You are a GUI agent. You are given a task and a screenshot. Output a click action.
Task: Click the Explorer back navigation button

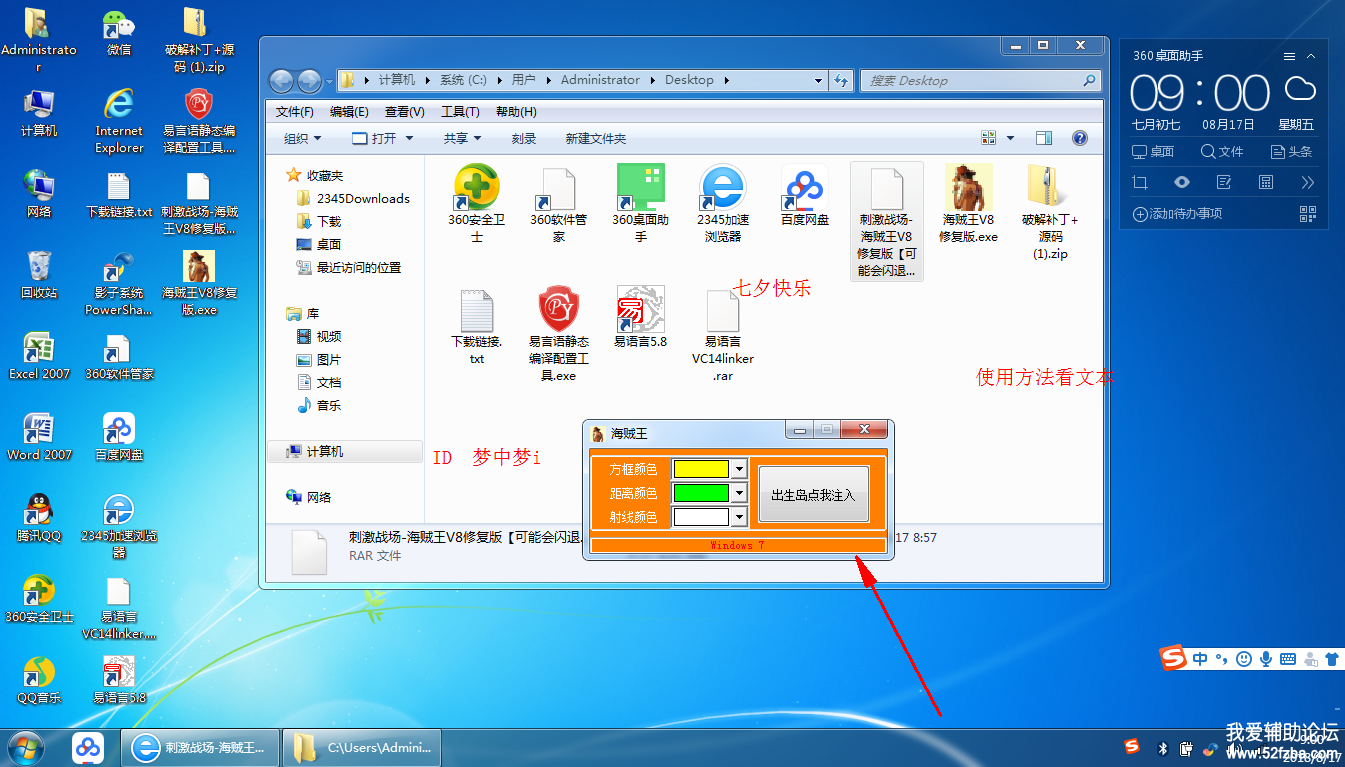pos(281,81)
